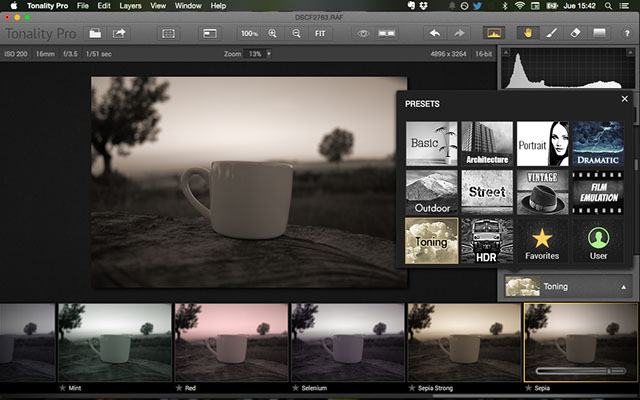Select the brush tool

(x=549, y=33)
